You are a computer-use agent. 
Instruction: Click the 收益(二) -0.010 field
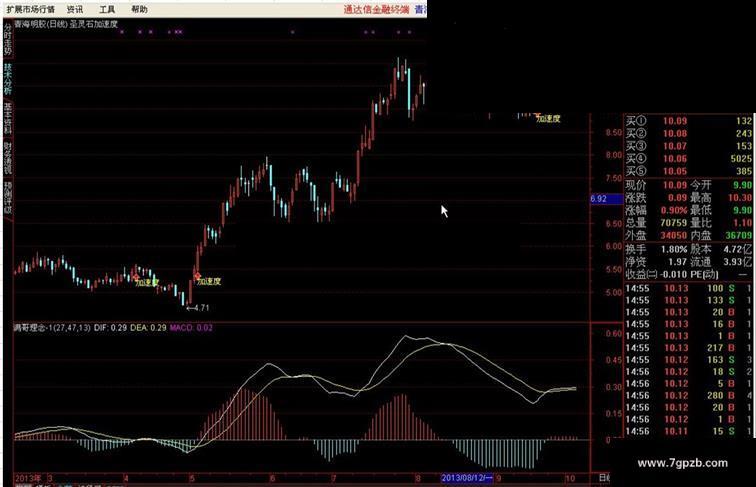[x=656, y=274]
